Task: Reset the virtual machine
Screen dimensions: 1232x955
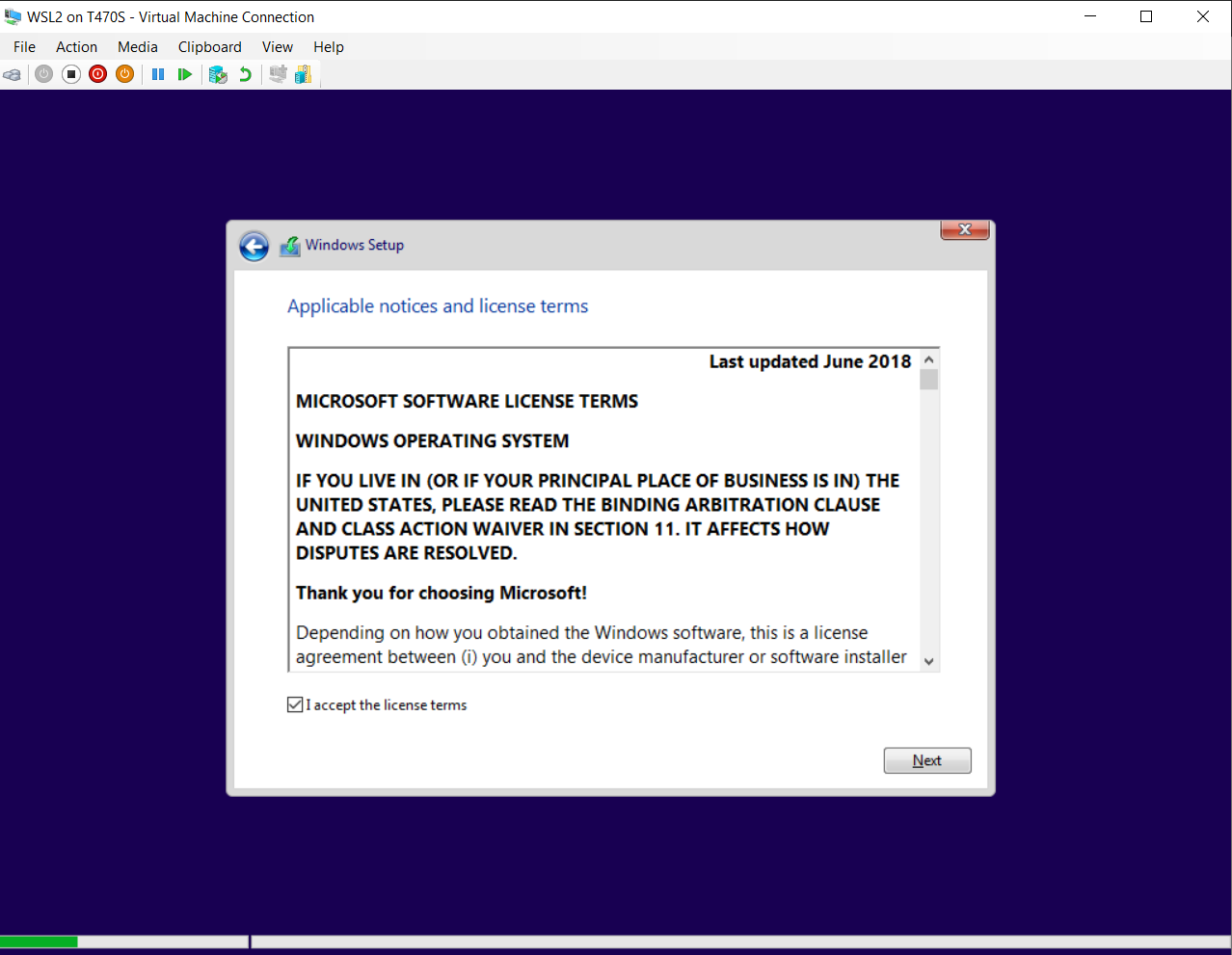Action: click(x=184, y=74)
